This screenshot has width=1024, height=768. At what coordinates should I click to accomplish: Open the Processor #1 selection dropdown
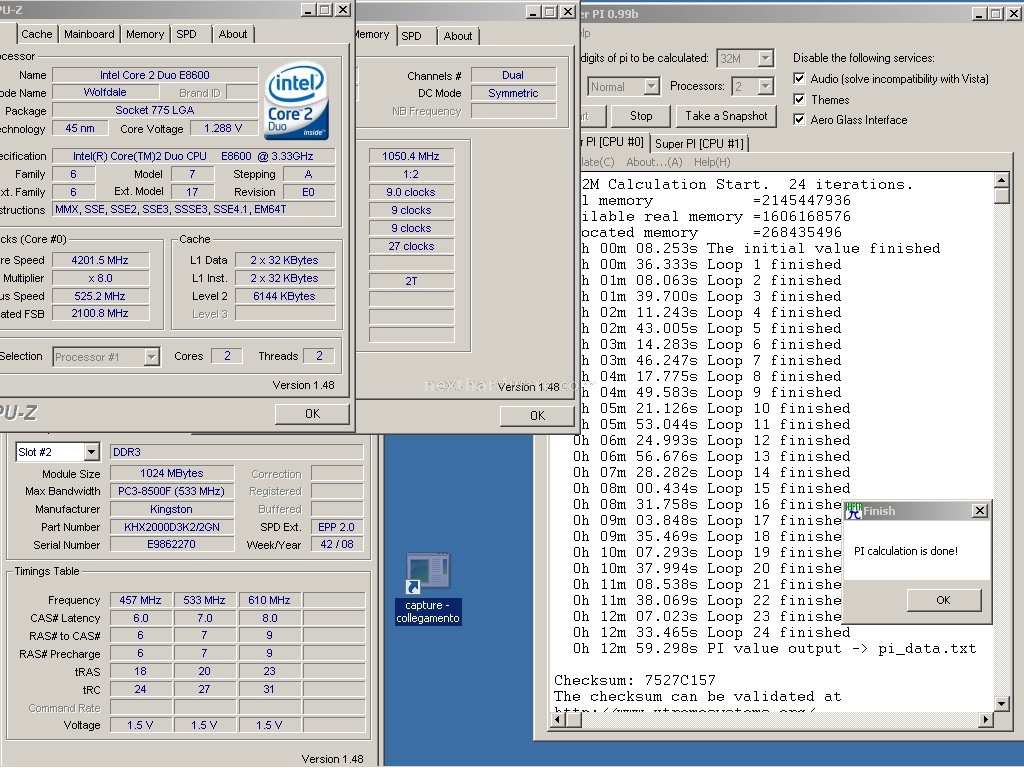(152, 357)
